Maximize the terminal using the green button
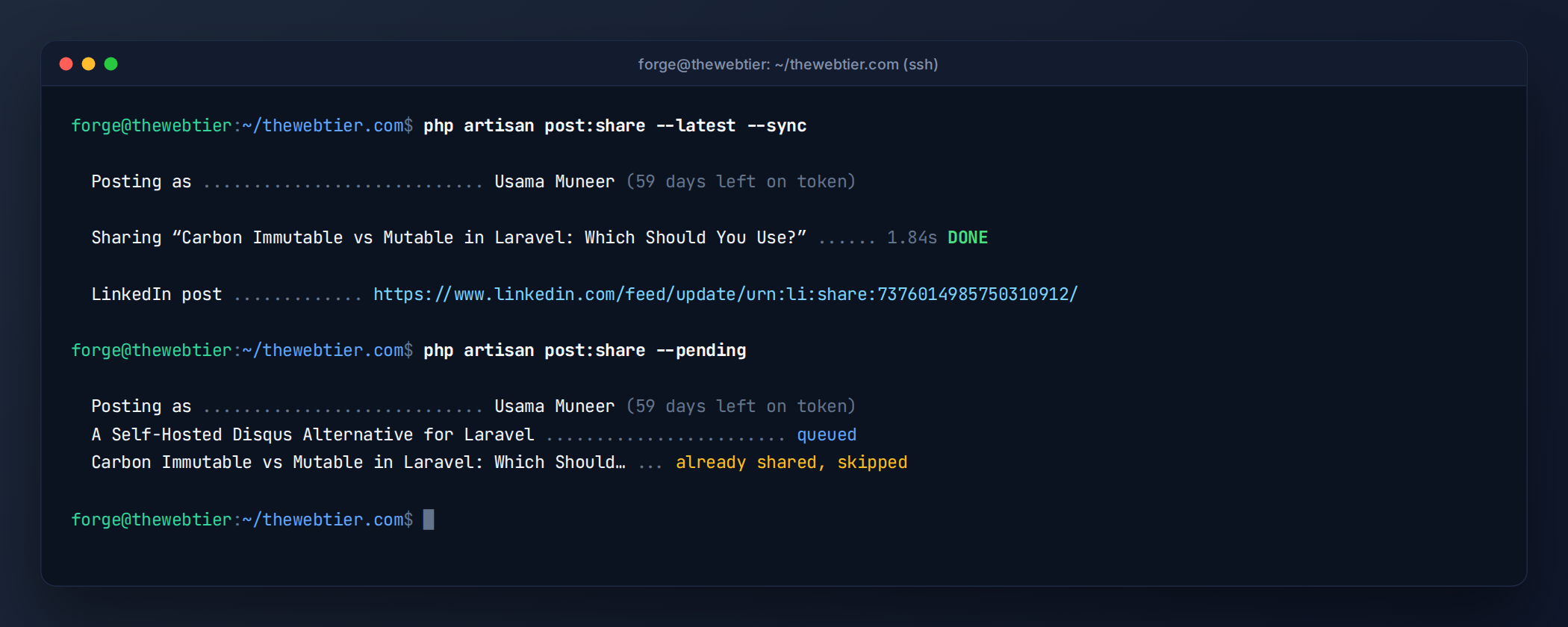Viewport: 1568px width, 627px height. pyautogui.click(x=111, y=64)
